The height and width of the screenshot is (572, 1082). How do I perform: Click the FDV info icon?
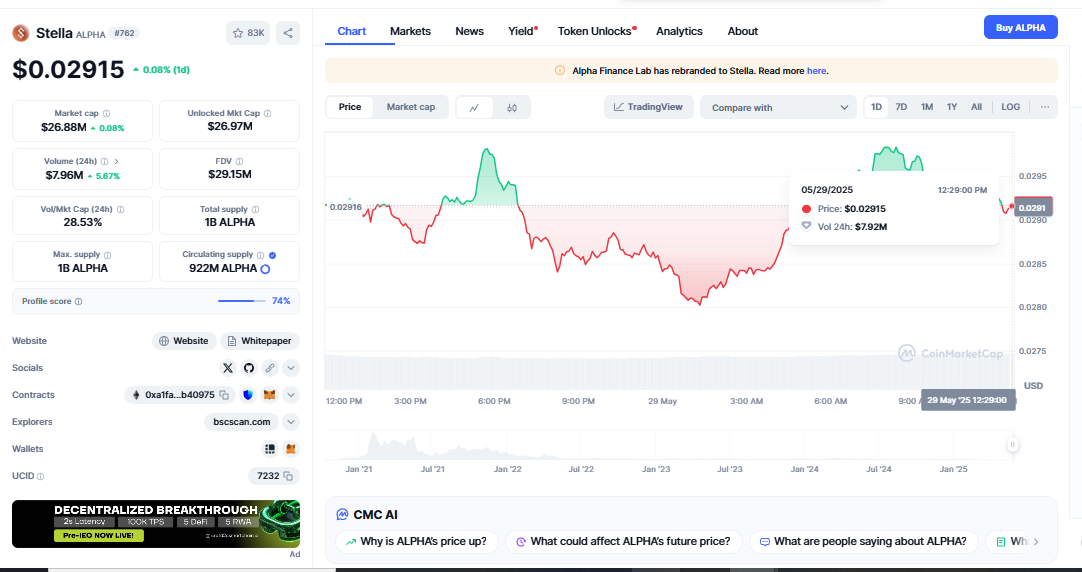point(240,161)
